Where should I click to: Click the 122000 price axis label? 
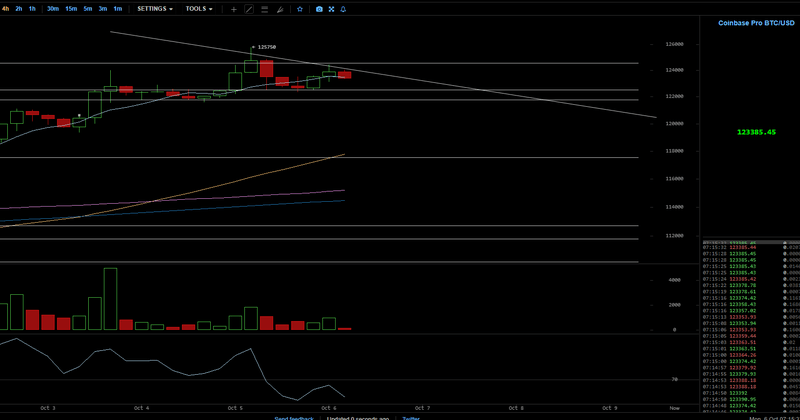[674, 96]
